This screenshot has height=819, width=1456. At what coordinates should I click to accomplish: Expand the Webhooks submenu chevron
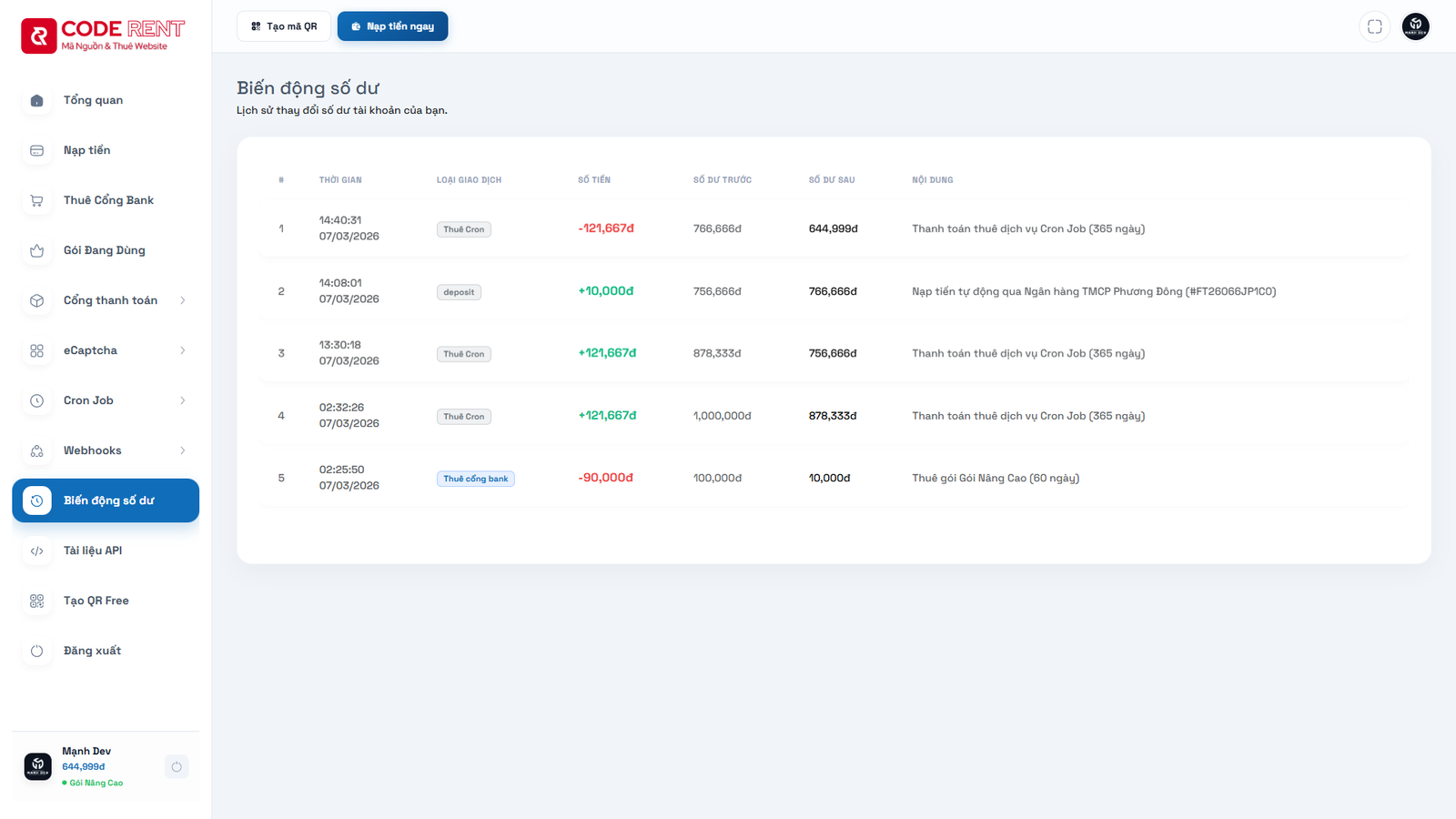(x=183, y=450)
